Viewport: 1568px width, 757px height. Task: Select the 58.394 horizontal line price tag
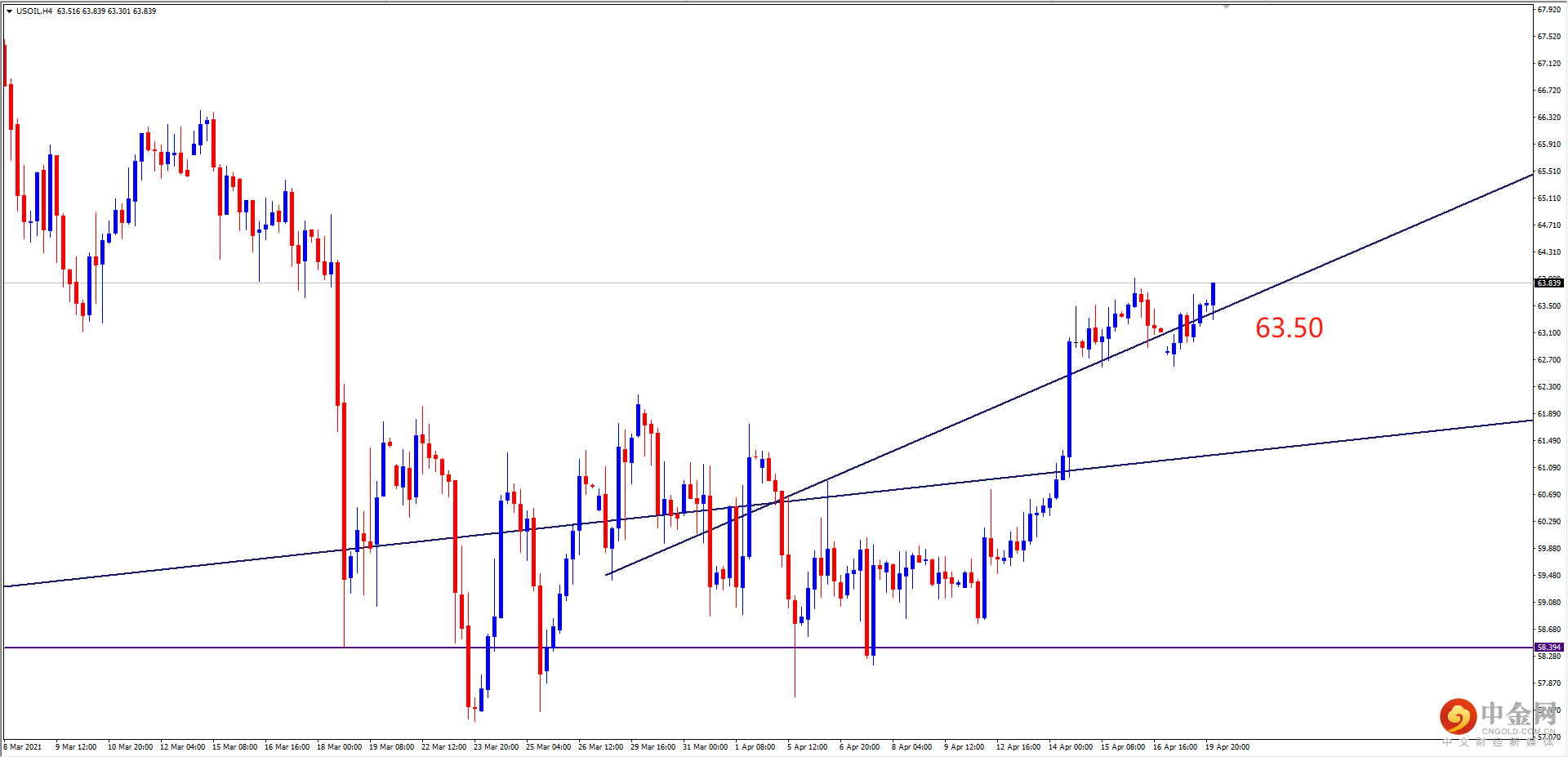point(1548,647)
